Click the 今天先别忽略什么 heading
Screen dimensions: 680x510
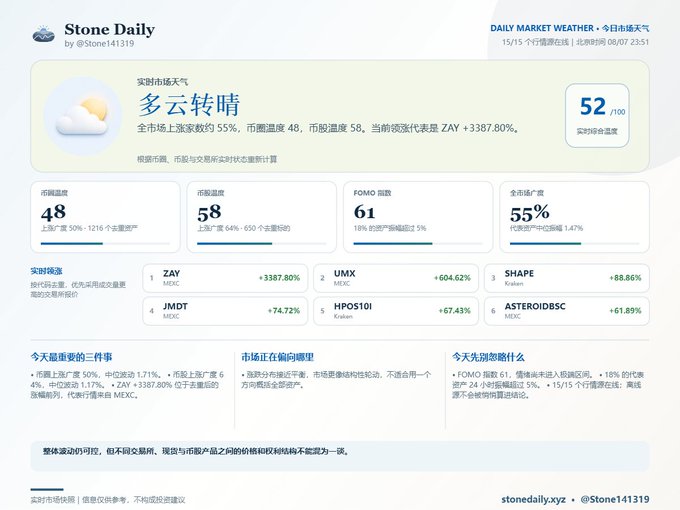click(x=488, y=357)
